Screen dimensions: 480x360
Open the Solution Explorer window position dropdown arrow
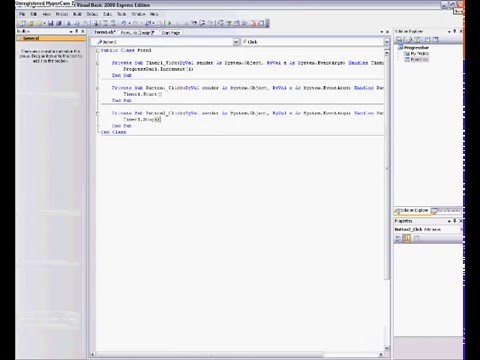[x=449, y=31]
